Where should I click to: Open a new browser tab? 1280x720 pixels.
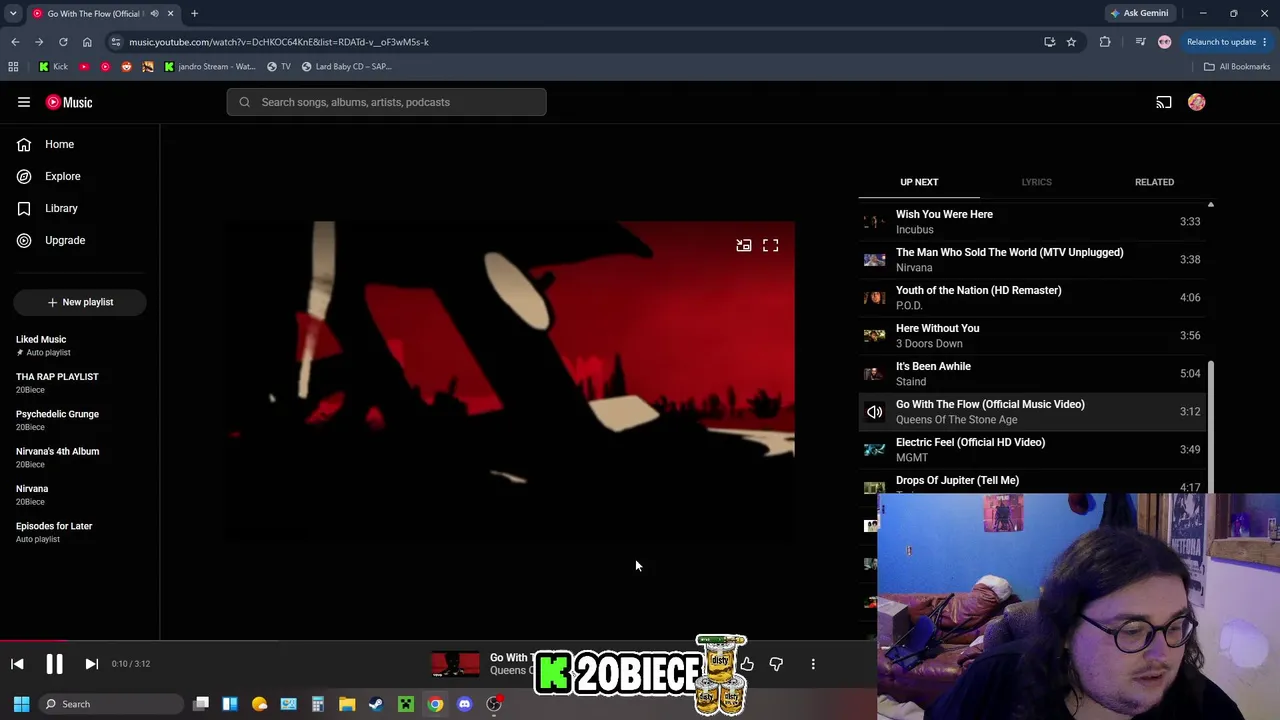pyautogui.click(x=194, y=13)
